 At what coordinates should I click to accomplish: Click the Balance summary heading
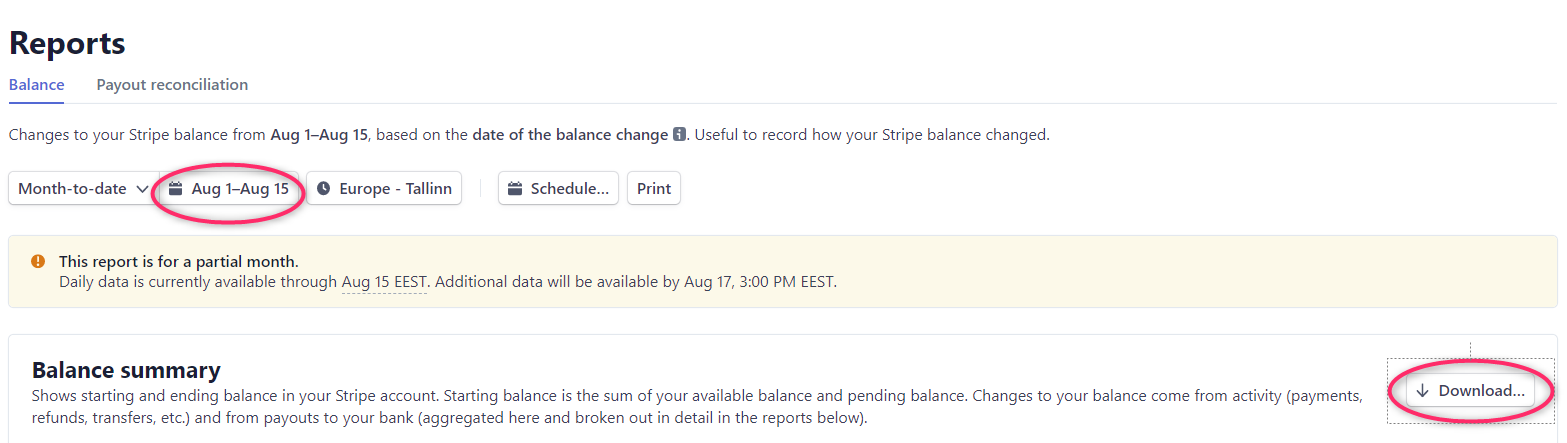click(126, 370)
